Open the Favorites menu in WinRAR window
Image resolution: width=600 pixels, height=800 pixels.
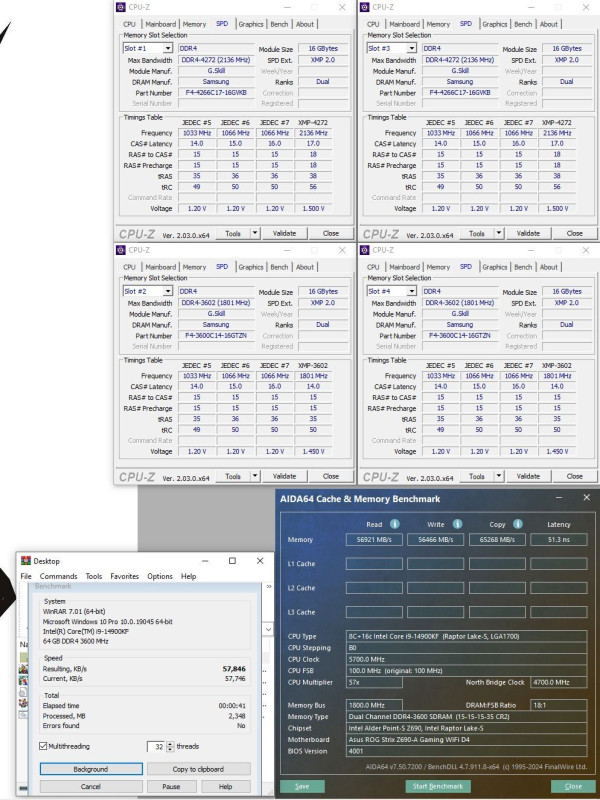pos(125,576)
